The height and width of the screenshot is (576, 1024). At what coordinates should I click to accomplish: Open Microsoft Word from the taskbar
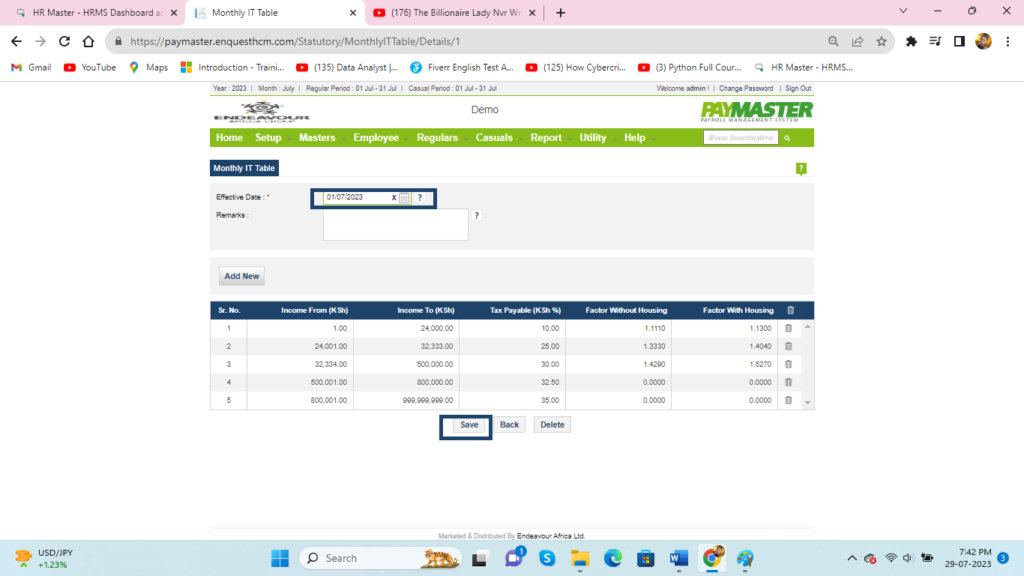coord(678,558)
